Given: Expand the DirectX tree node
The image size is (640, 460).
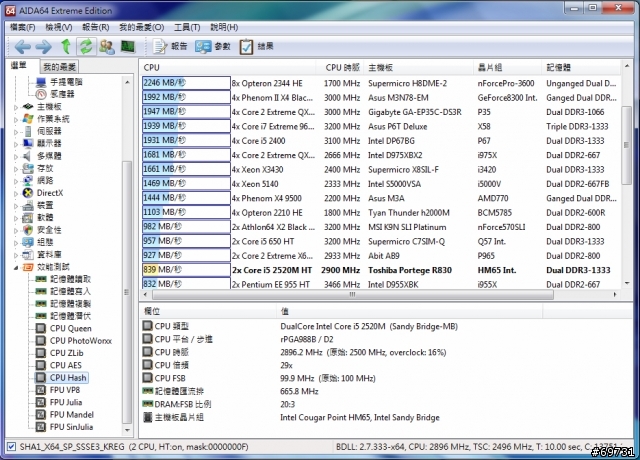Looking at the screenshot, I should 16,193.
